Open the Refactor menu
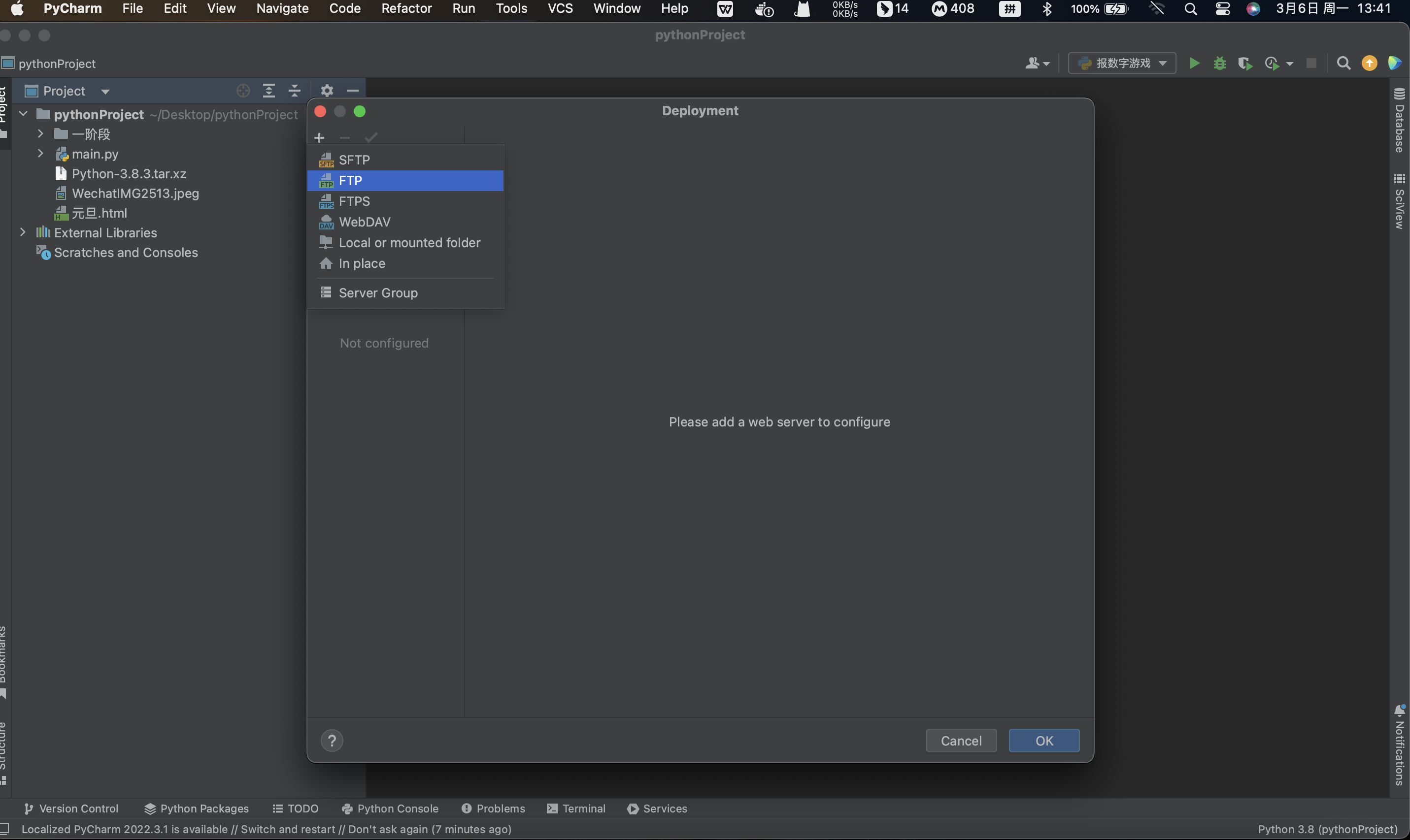This screenshot has width=1410, height=840. point(406,8)
